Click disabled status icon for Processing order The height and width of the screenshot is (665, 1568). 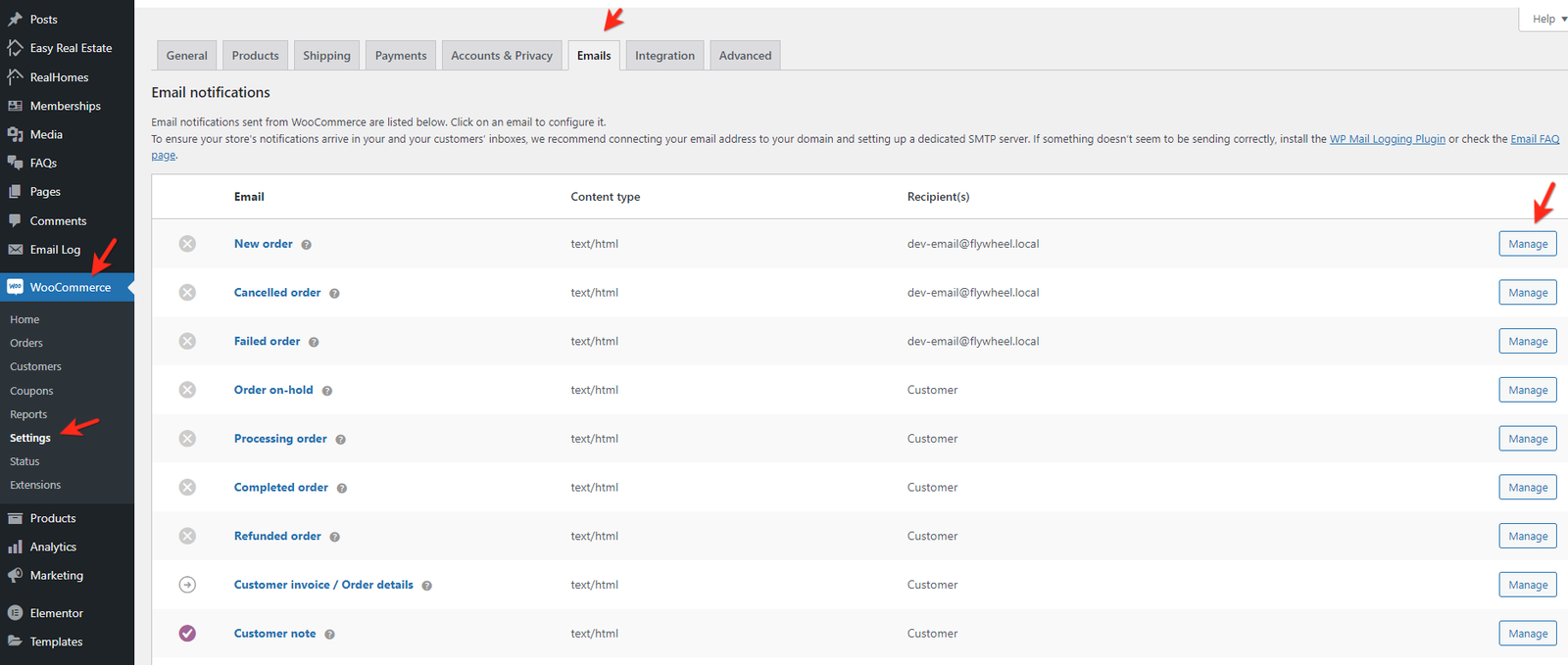tap(187, 439)
